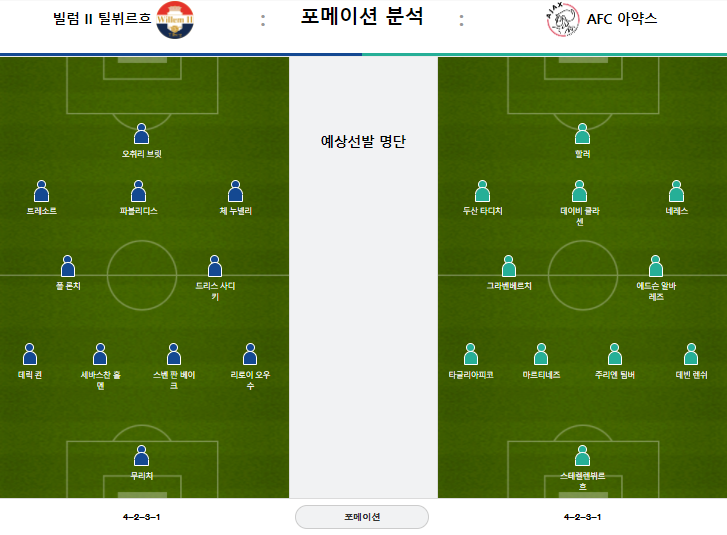
Task: Select the Ajax goalkeeper 스테켈렌뷔르흐 icon
Action: point(582,455)
